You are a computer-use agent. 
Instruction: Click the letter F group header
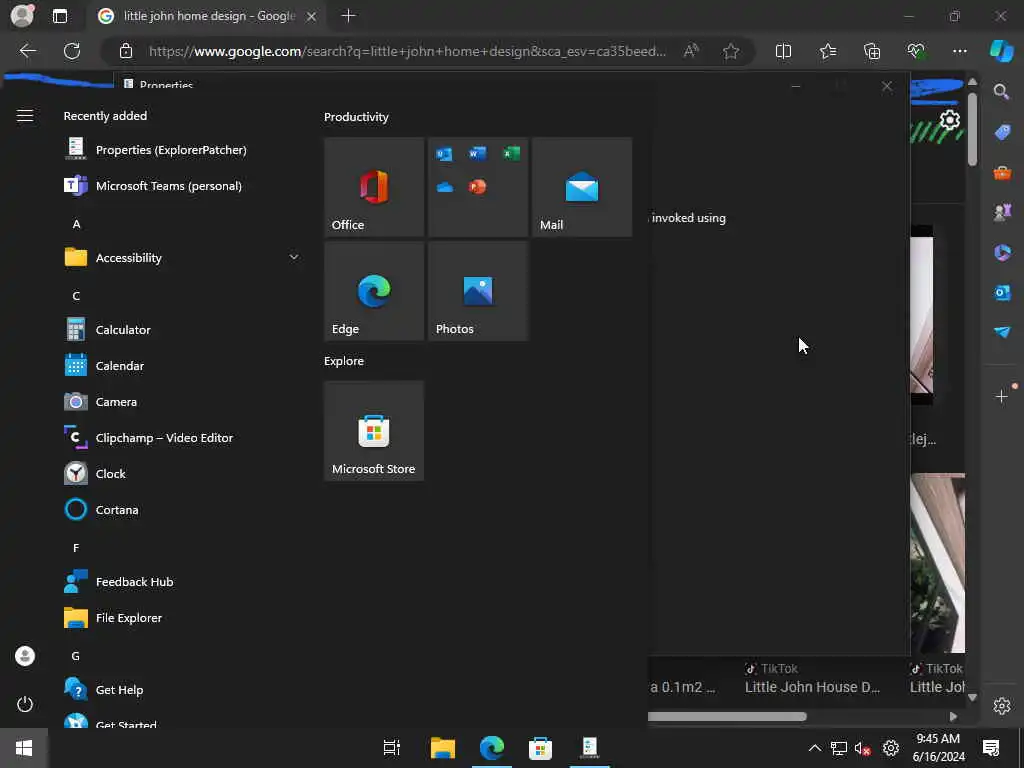pos(76,548)
